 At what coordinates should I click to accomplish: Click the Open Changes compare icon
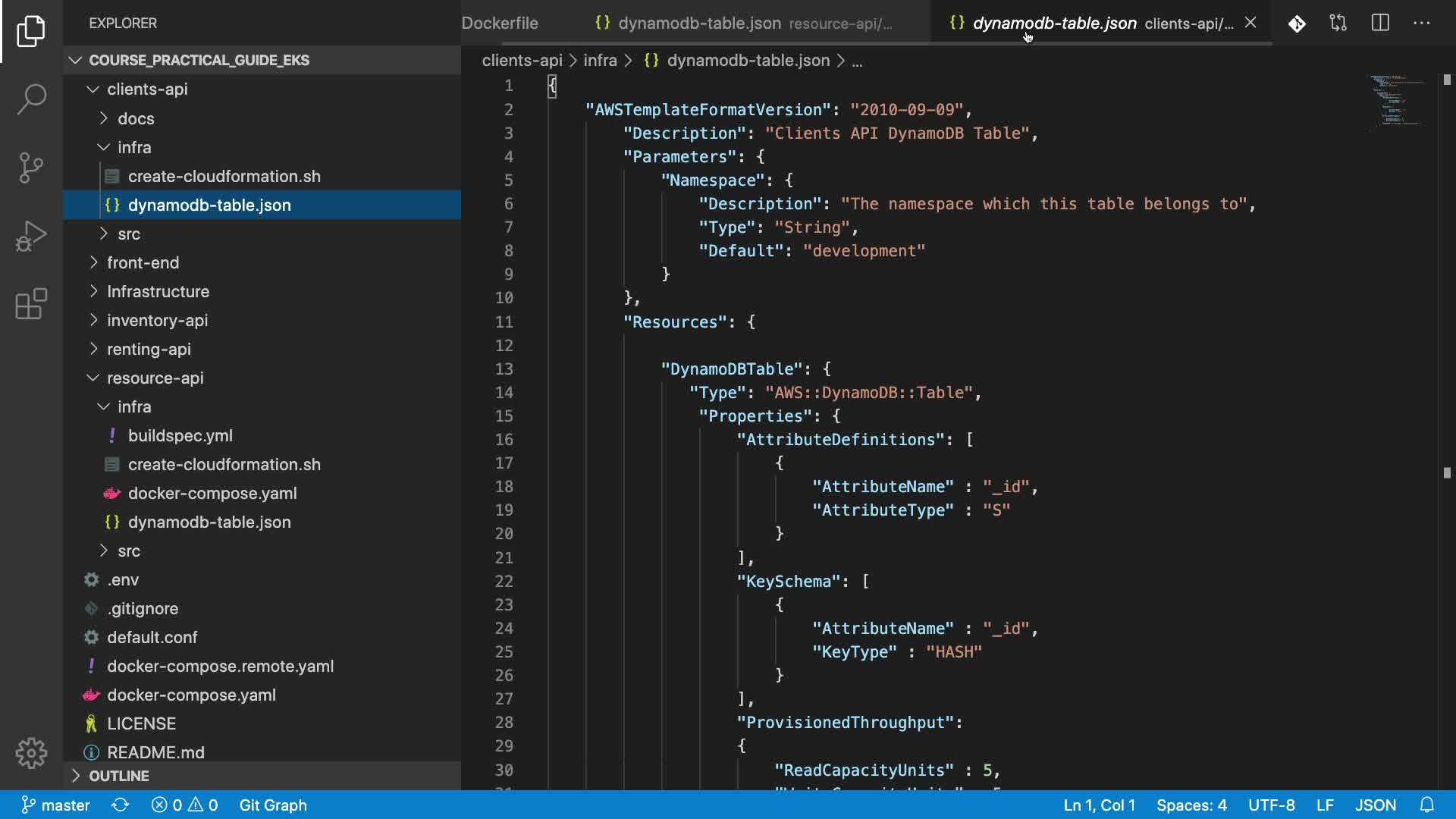click(1338, 23)
